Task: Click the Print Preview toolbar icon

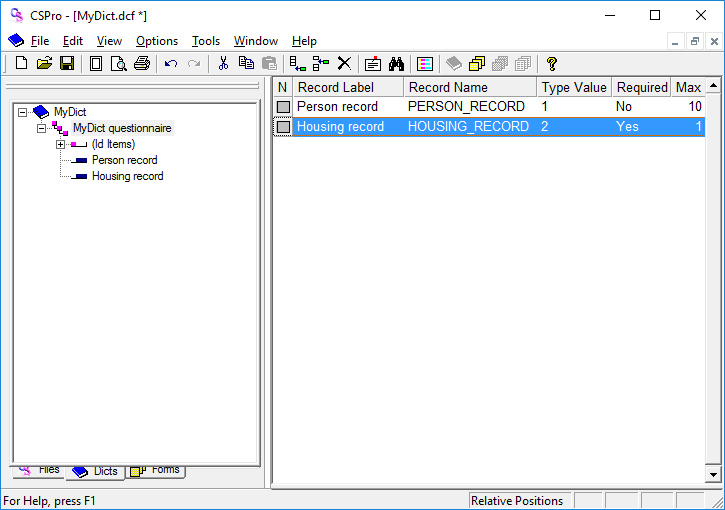Action: 118,64
